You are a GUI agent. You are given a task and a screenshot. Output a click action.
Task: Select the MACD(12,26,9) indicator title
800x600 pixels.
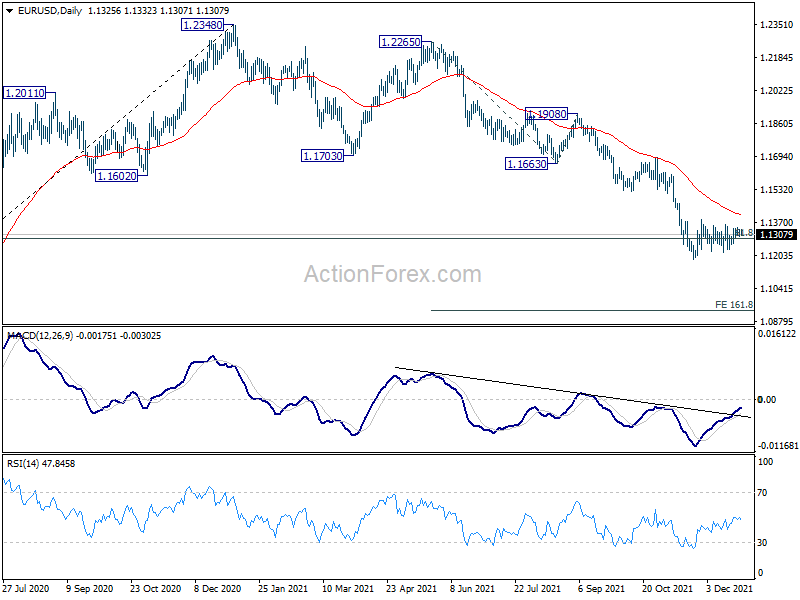coord(40,336)
